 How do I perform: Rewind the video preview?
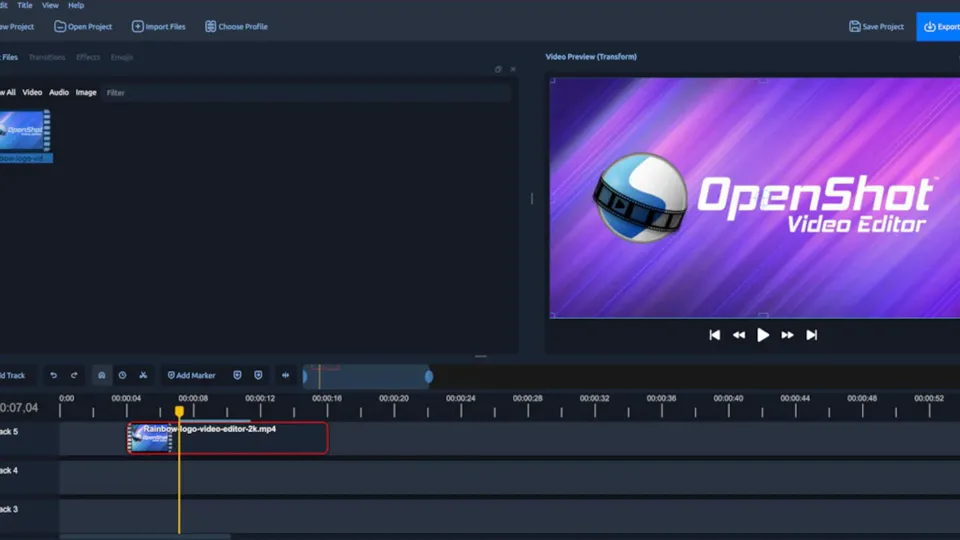tap(739, 335)
